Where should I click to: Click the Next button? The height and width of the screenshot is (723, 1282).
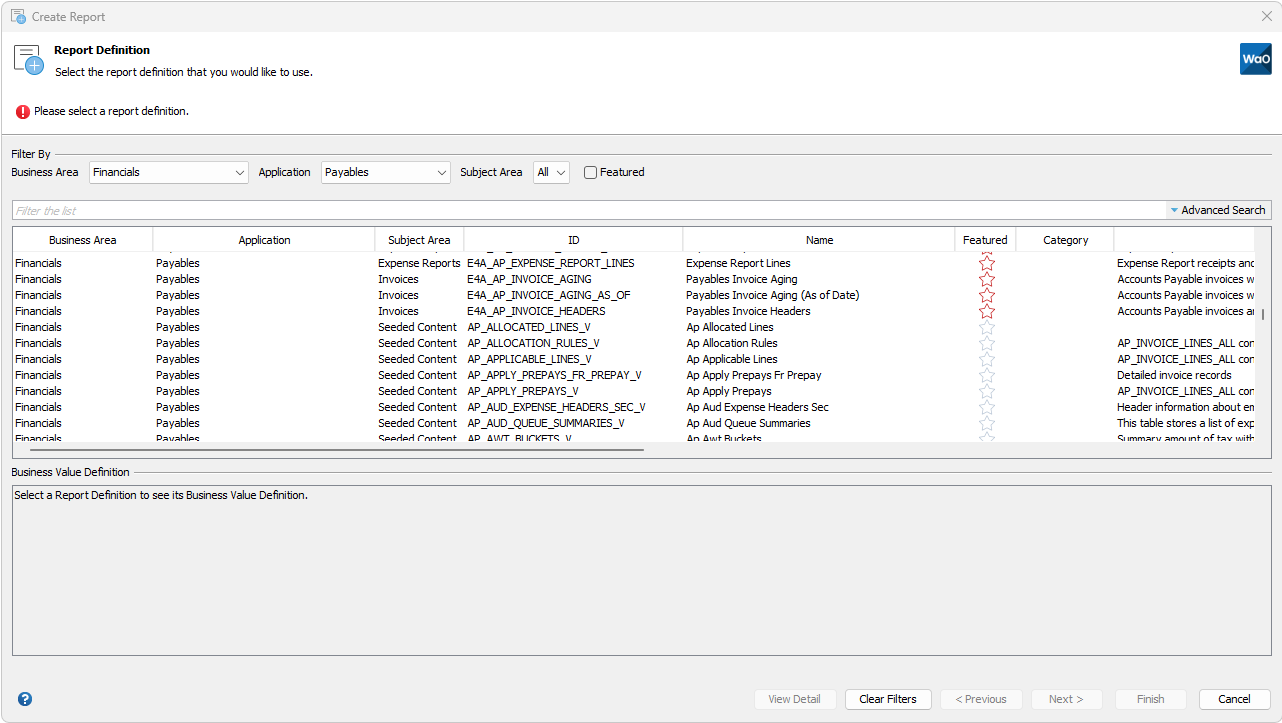click(1066, 699)
